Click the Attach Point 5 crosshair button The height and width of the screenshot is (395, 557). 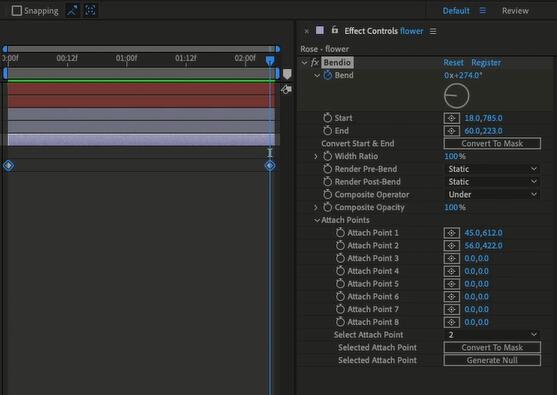pyautogui.click(x=451, y=284)
